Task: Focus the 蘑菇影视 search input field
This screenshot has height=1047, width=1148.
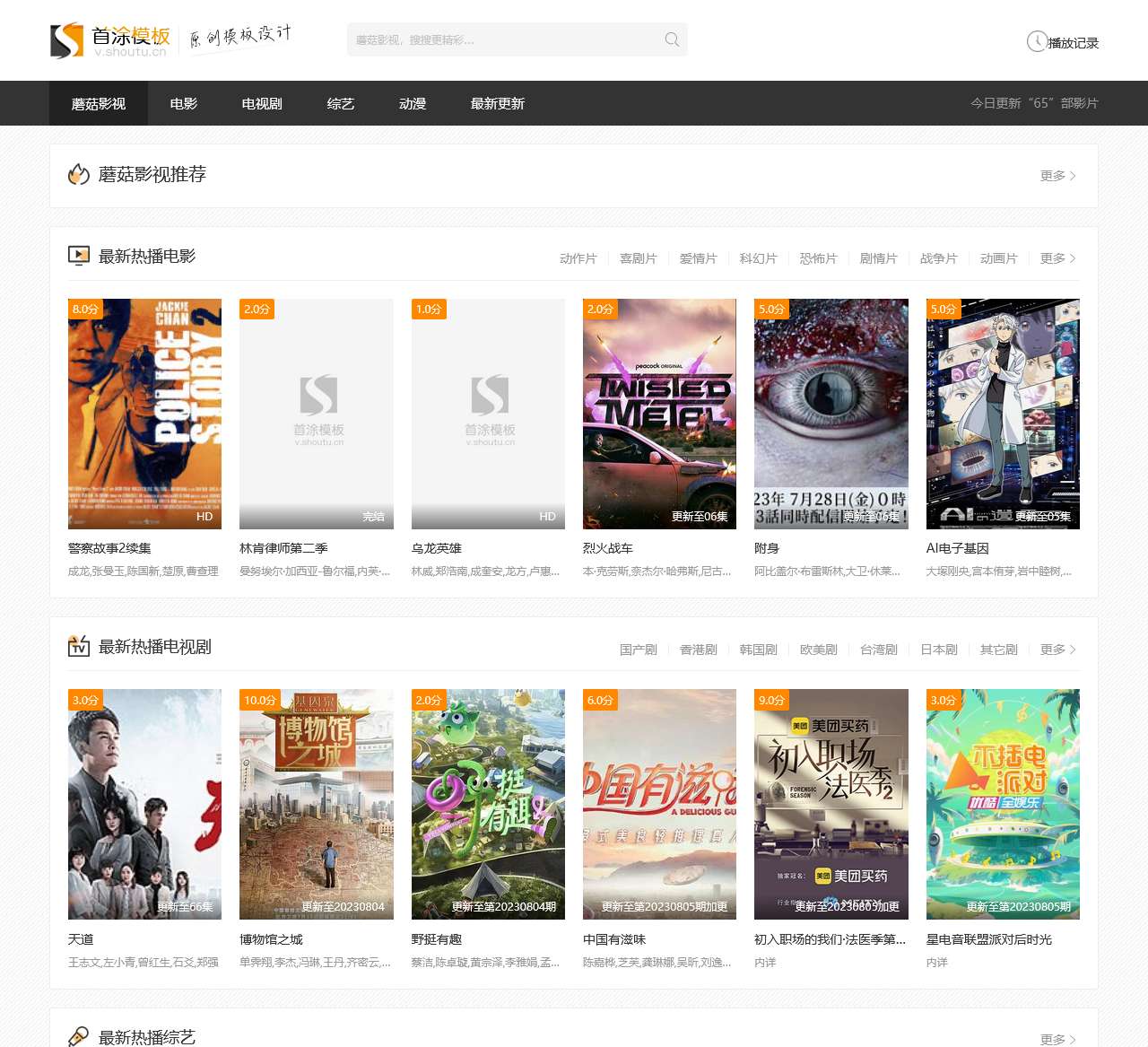Action: (502, 39)
